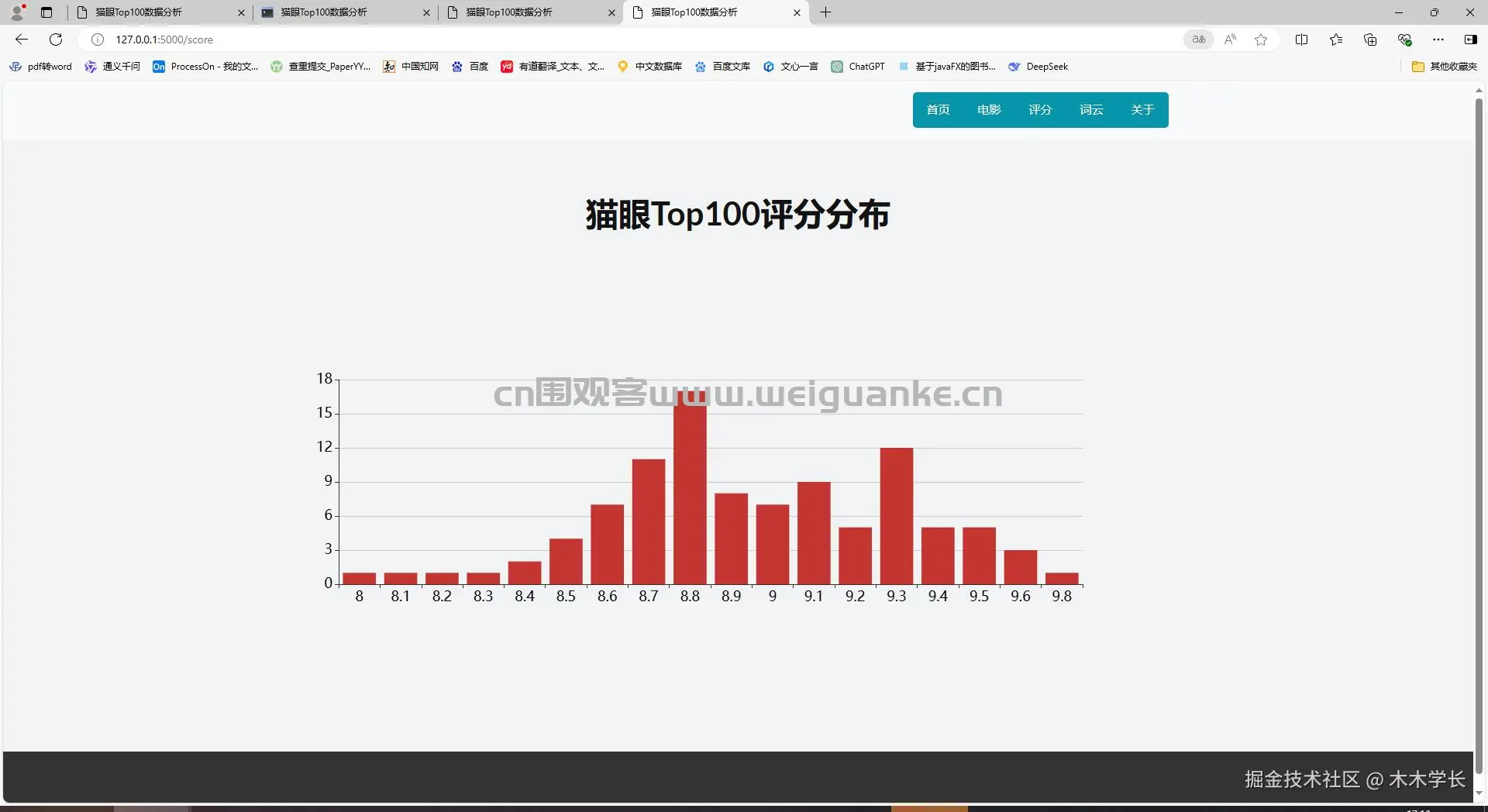1488x812 pixels.
Task: Click the chart bar for score 8.6
Action: [x=608, y=545]
